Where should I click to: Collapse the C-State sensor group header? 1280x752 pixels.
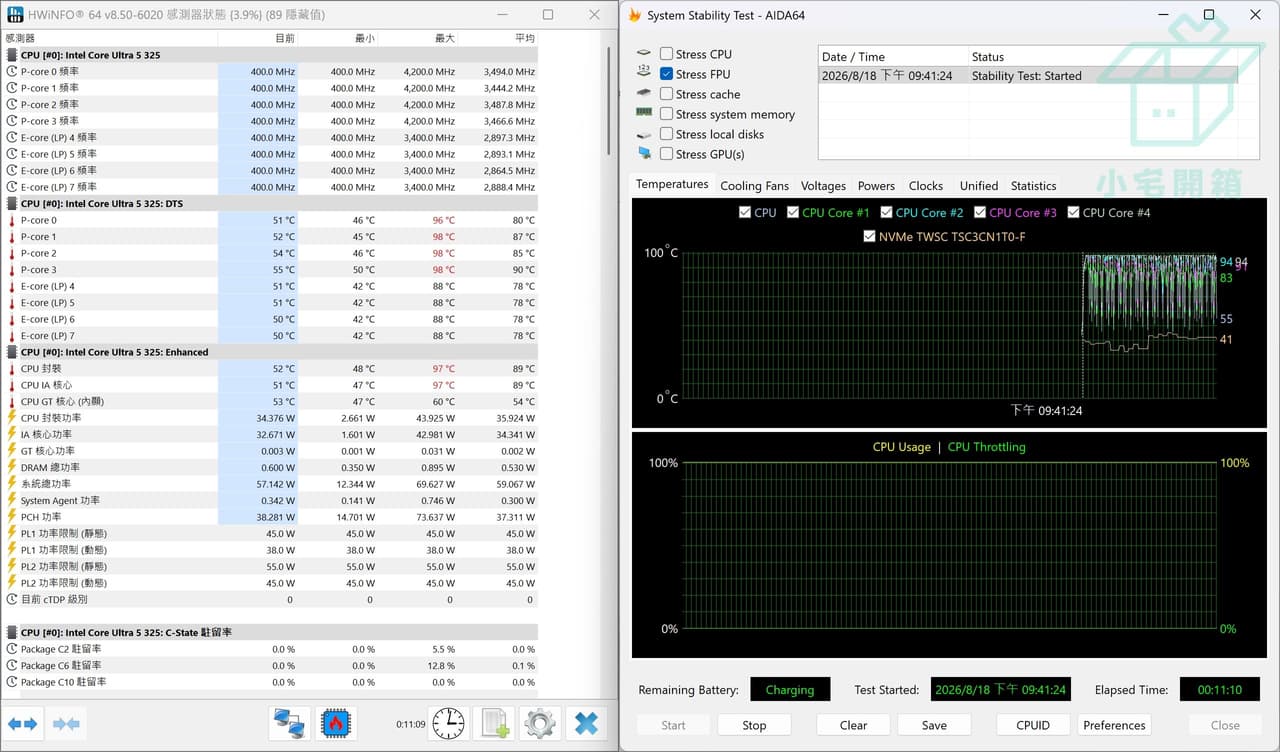[x=126, y=633]
